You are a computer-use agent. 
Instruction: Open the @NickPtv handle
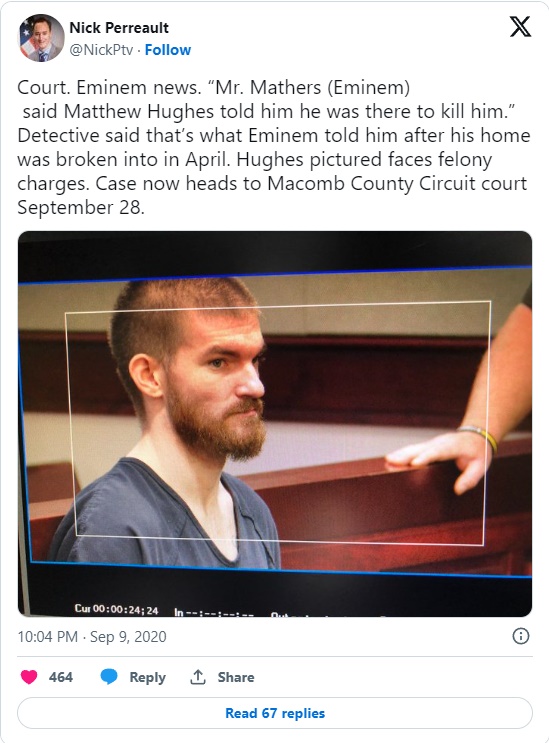[x=101, y=50]
